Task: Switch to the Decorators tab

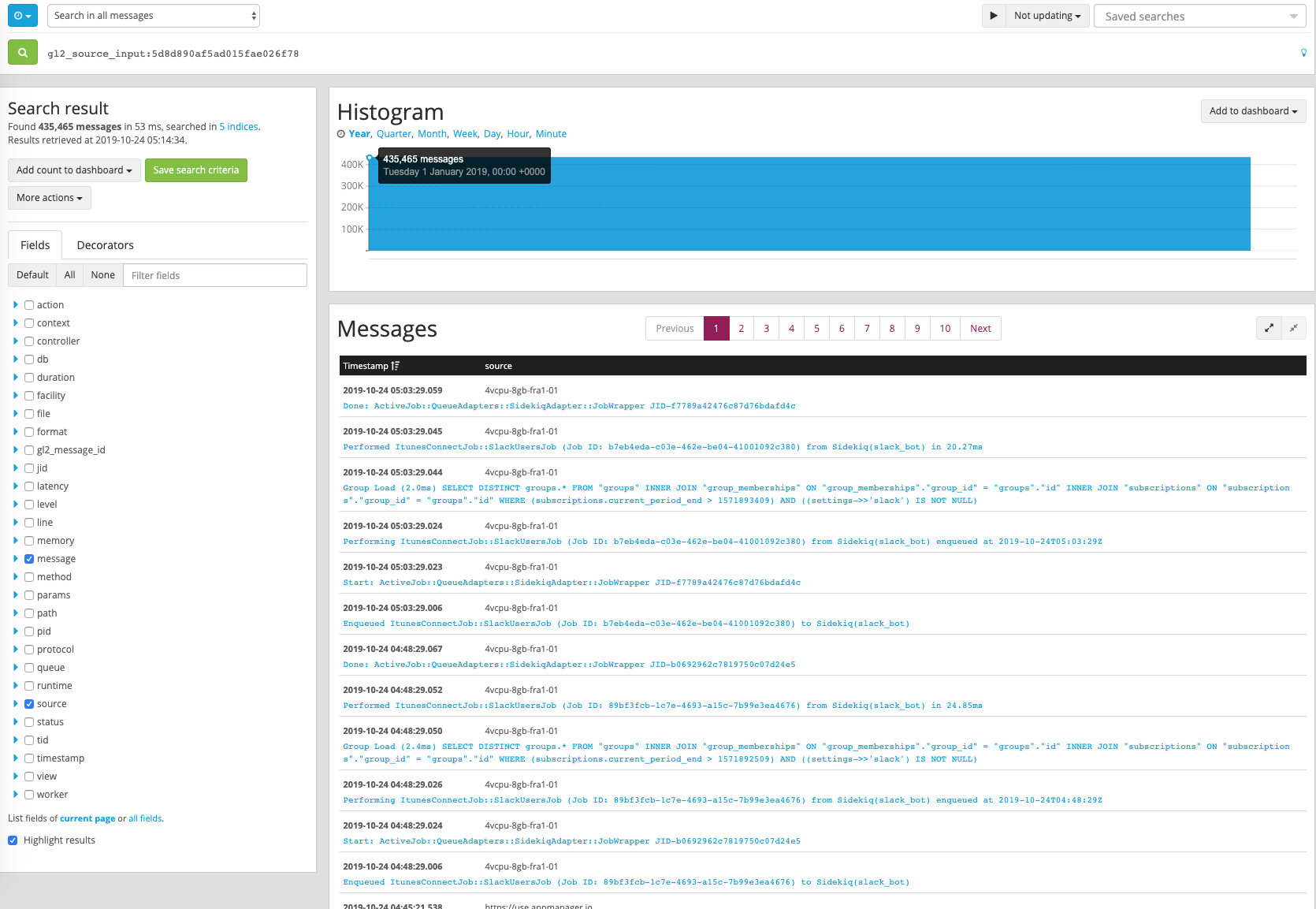Action: pyautogui.click(x=105, y=244)
